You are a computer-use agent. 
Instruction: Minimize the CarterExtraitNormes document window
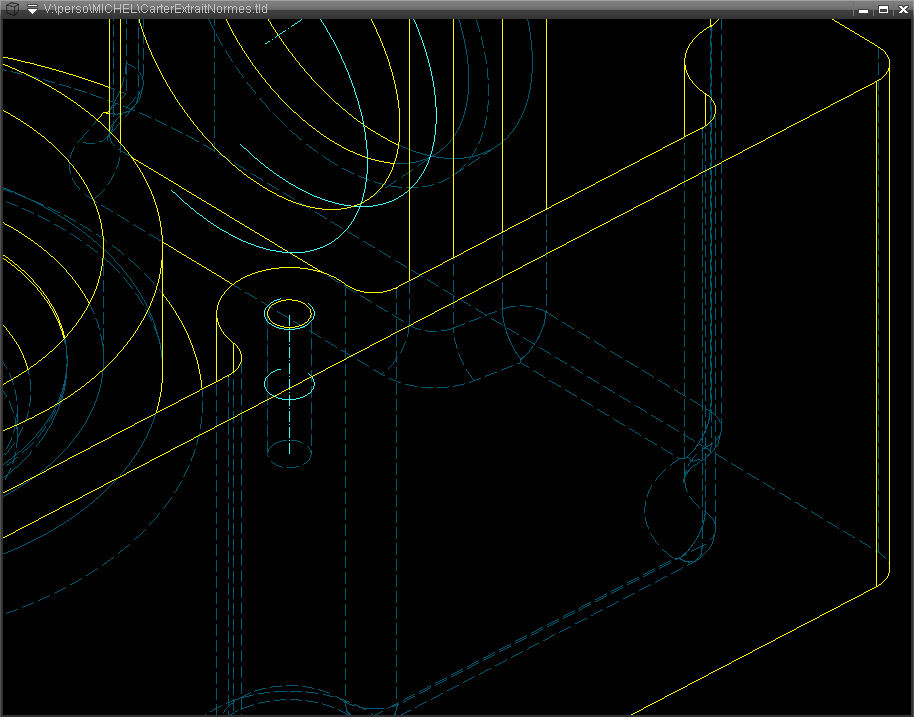[864, 9]
